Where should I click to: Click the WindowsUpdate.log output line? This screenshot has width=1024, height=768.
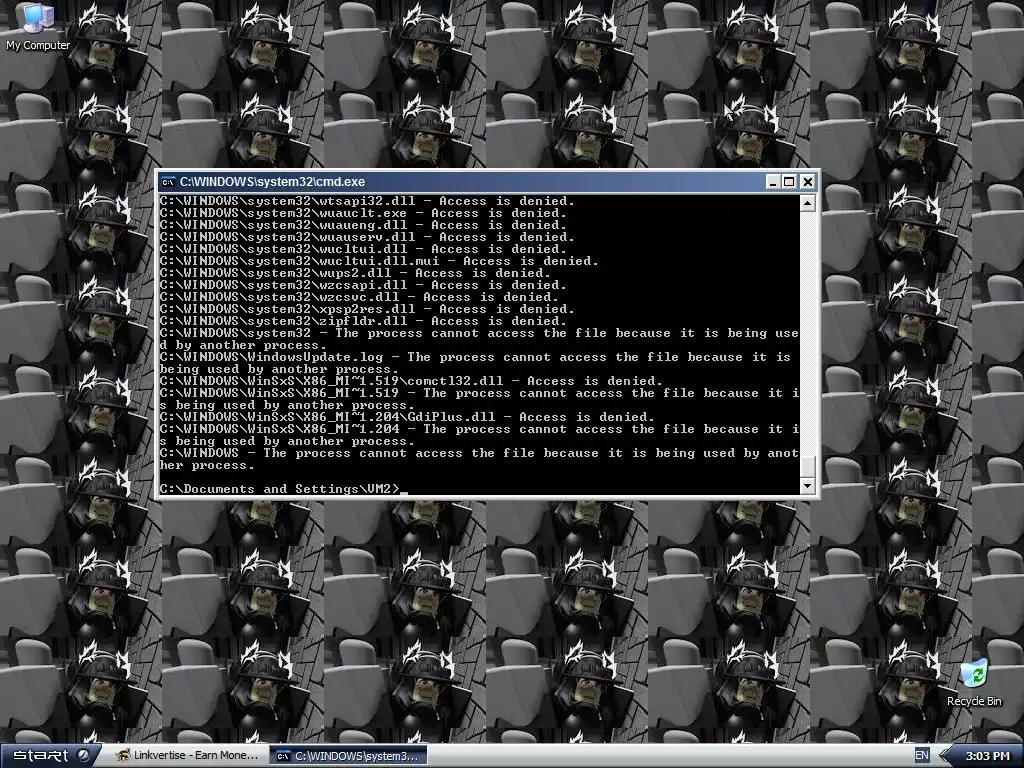point(475,362)
